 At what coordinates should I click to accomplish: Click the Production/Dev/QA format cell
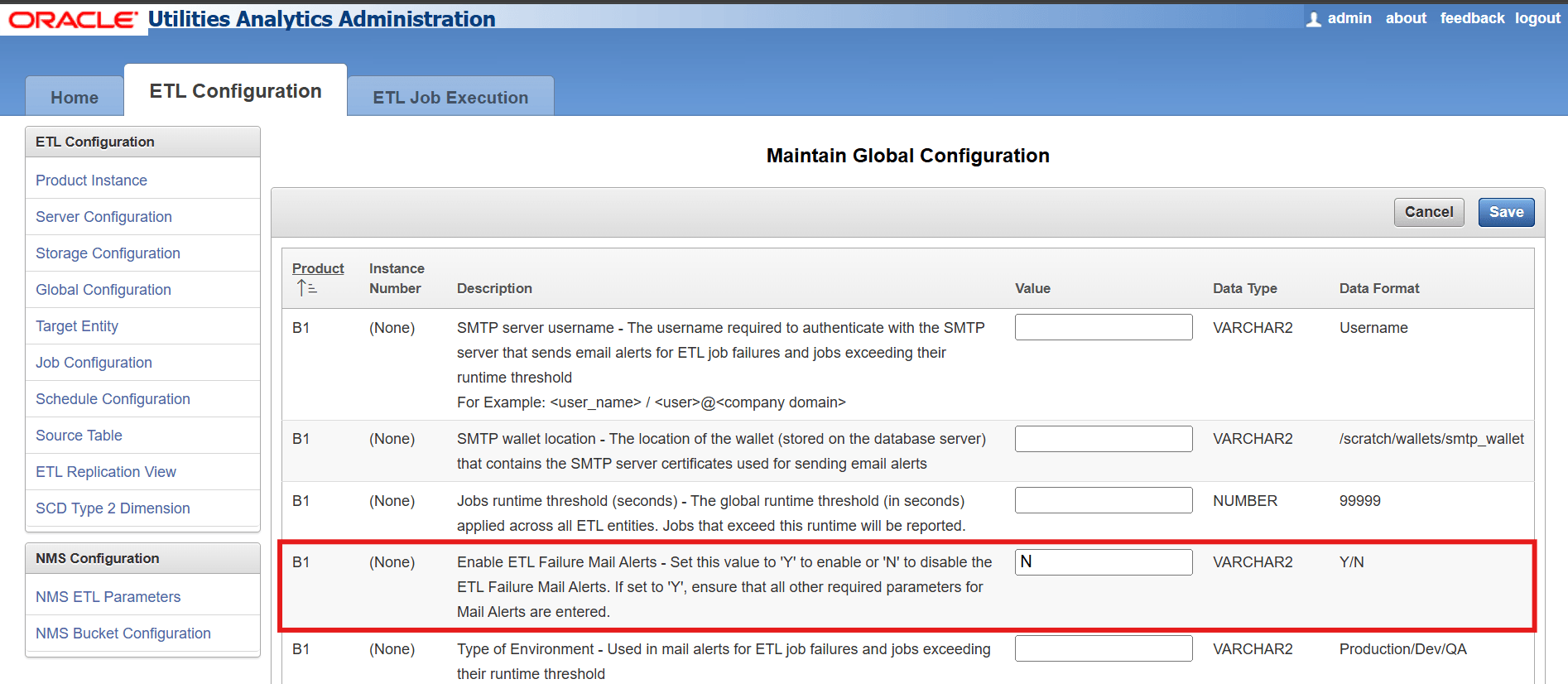[1402, 649]
